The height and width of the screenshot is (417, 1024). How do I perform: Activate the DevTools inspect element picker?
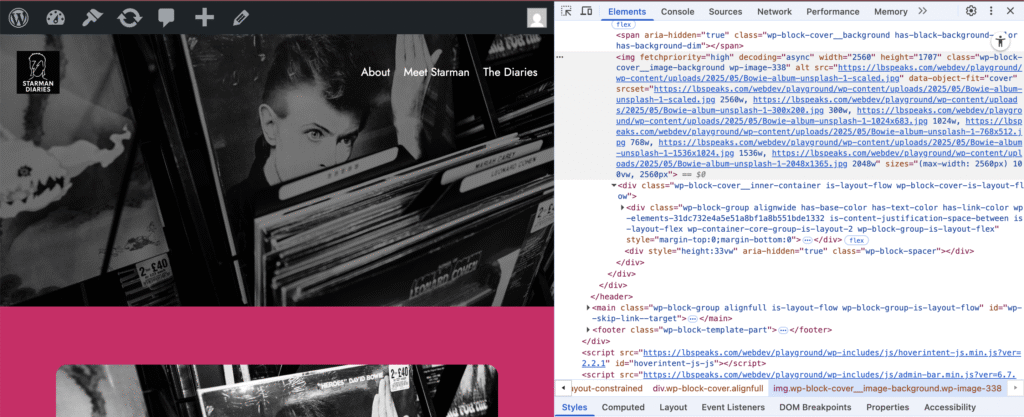tap(566, 11)
